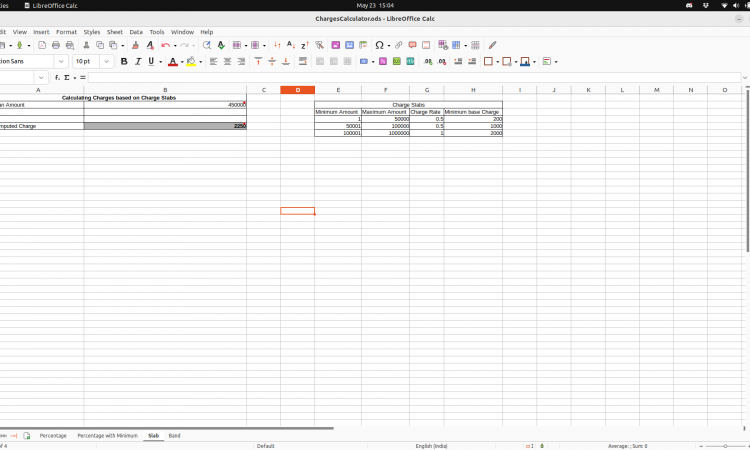The width and height of the screenshot is (750, 450).
Task: Toggle Underline formatting
Action: pyautogui.click(x=151, y=61)
